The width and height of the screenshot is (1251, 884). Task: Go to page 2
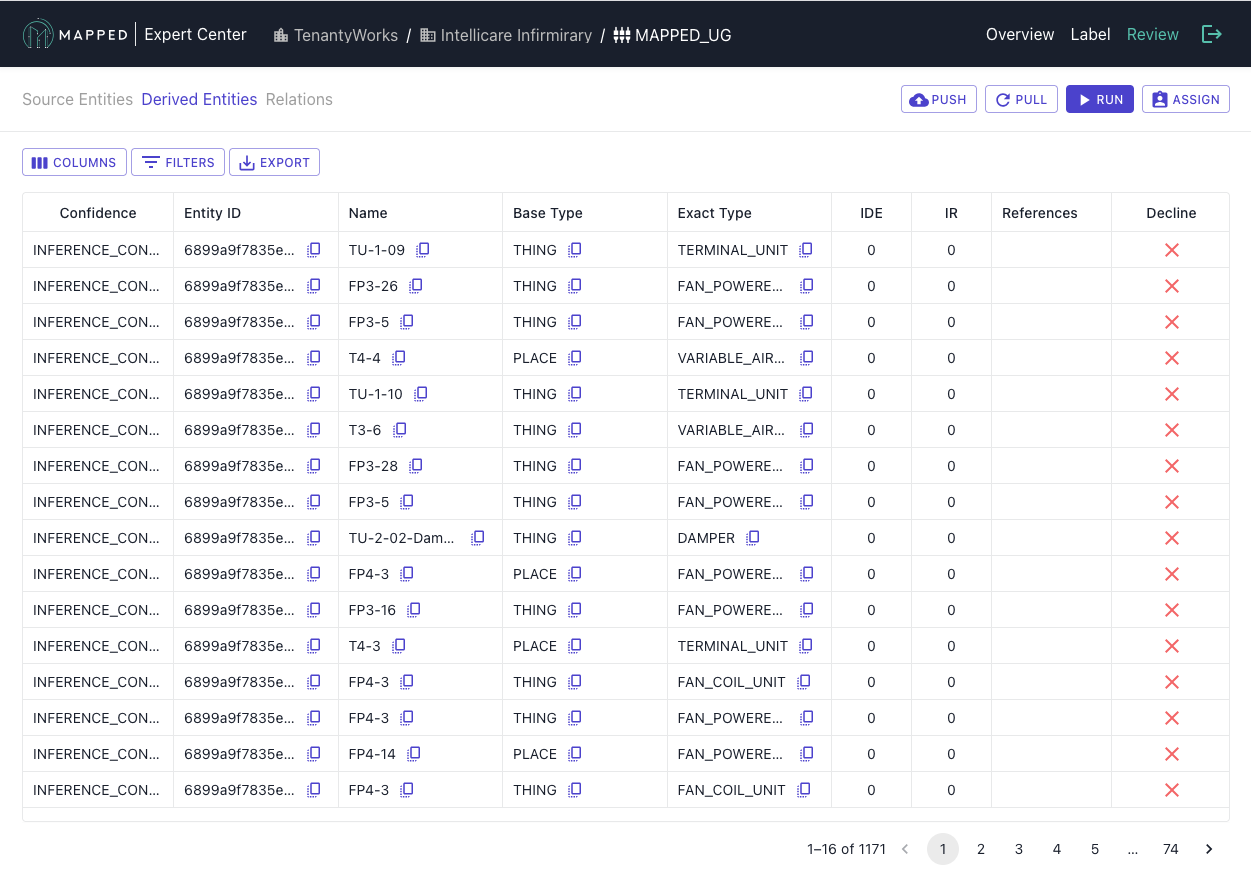pyautogui.click(x=981, y=849)
